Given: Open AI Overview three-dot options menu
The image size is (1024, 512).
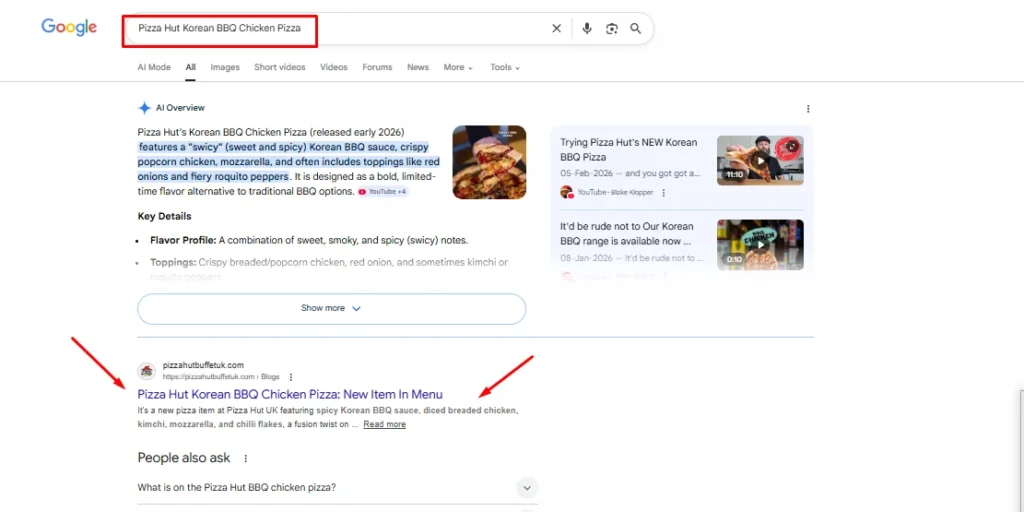Looking at the screenshot, I should point(808,109).
